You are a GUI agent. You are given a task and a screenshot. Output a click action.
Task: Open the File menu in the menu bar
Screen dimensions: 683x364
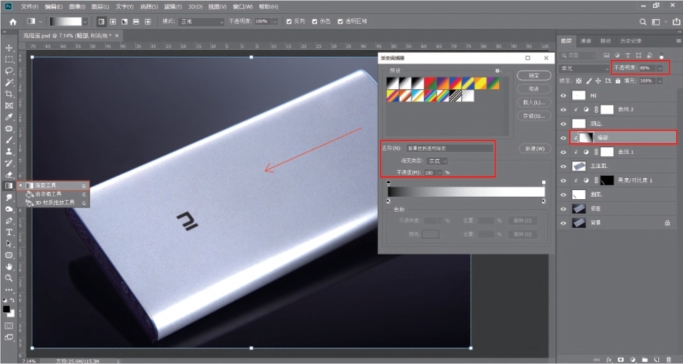coord(29,7)
